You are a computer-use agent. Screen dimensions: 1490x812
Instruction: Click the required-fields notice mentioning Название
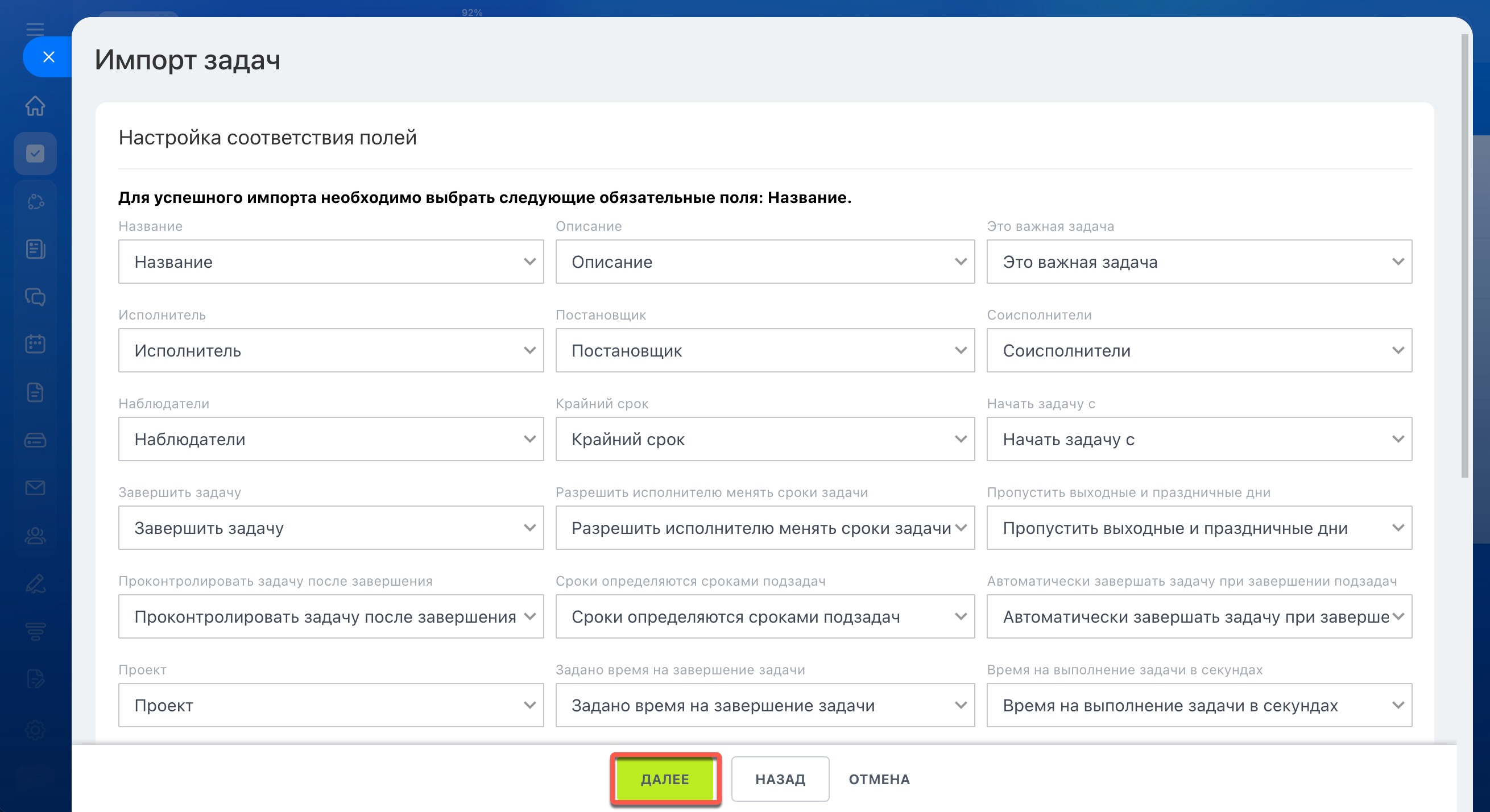point(485,197)
